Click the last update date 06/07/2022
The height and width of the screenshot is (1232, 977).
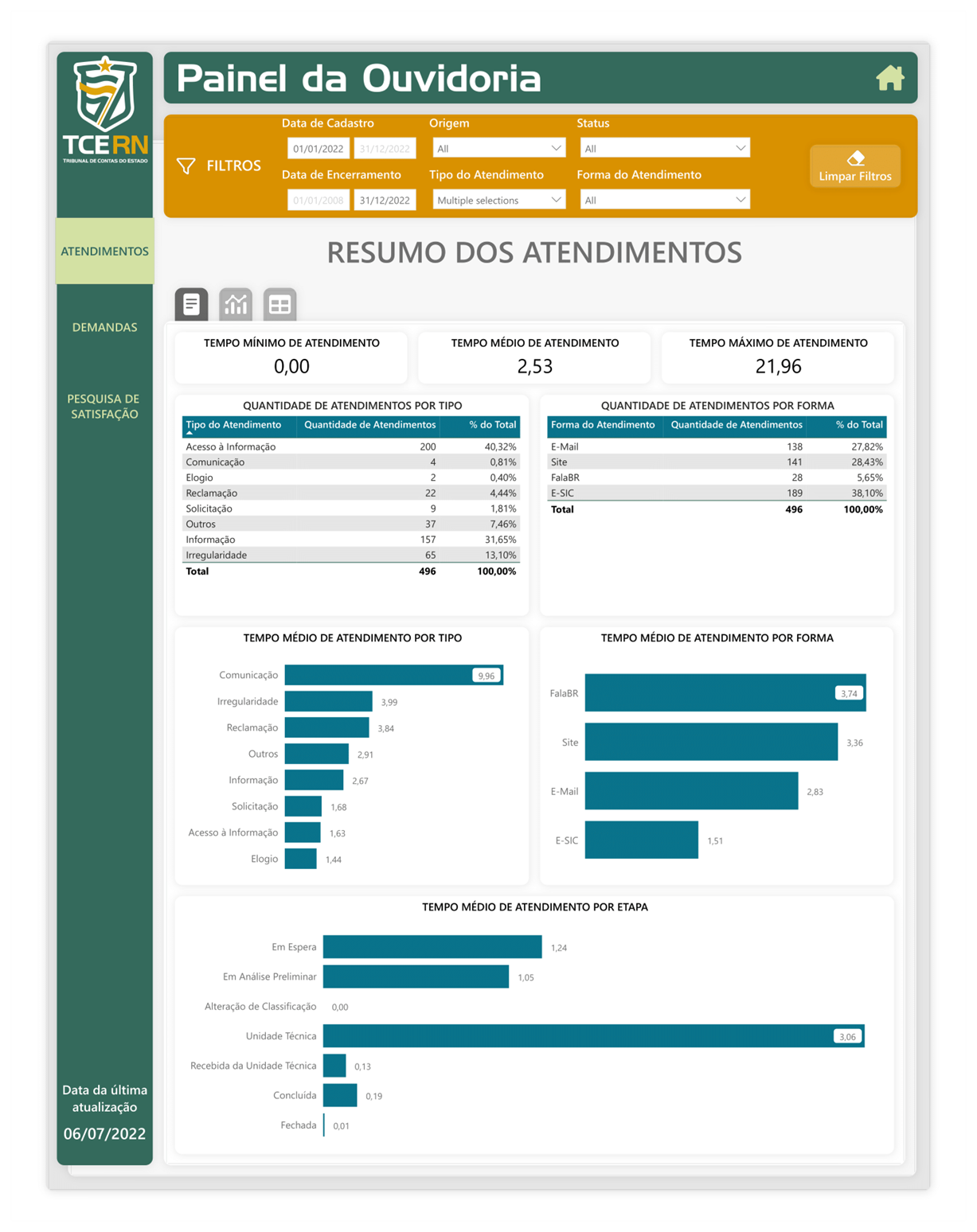104,1134
